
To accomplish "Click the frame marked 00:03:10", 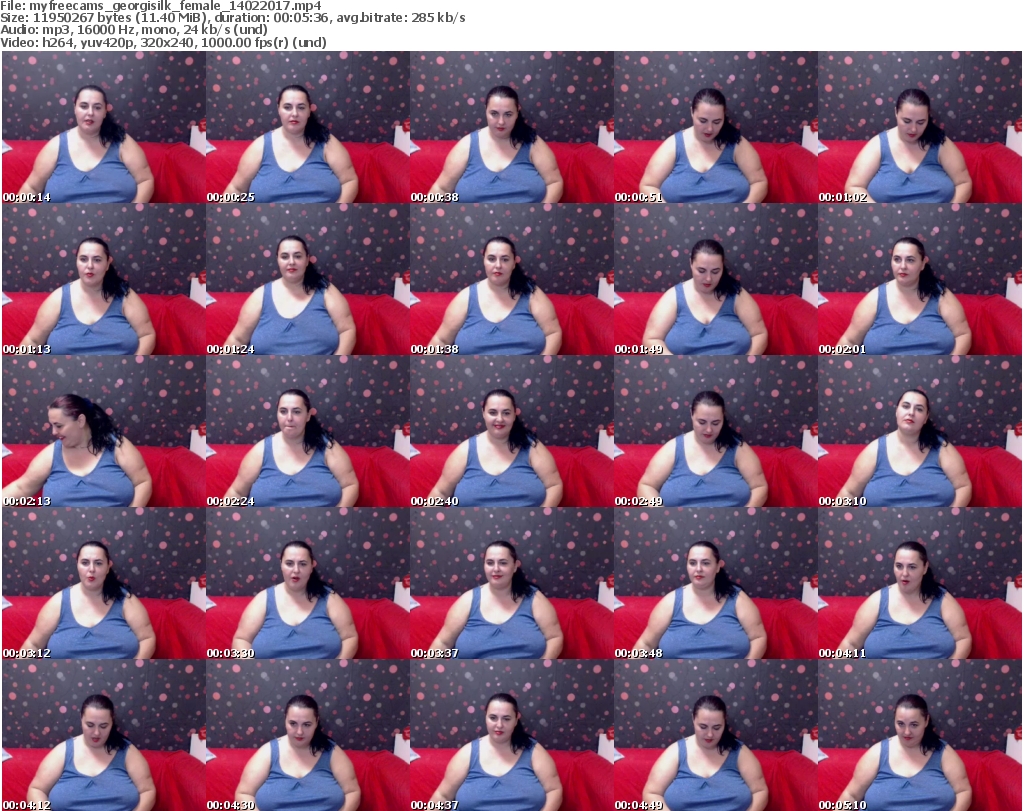I will click(920, 432).
